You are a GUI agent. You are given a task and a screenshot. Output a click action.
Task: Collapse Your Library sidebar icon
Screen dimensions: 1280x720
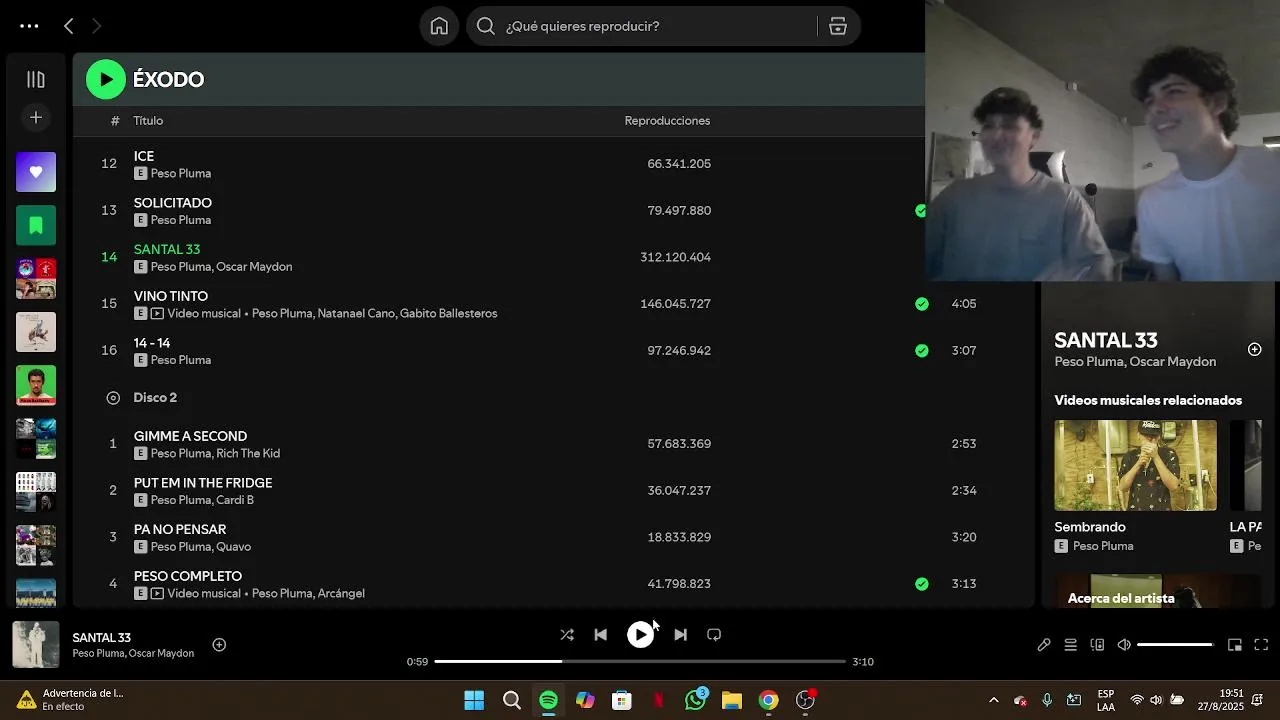click(x=36, y=79)
